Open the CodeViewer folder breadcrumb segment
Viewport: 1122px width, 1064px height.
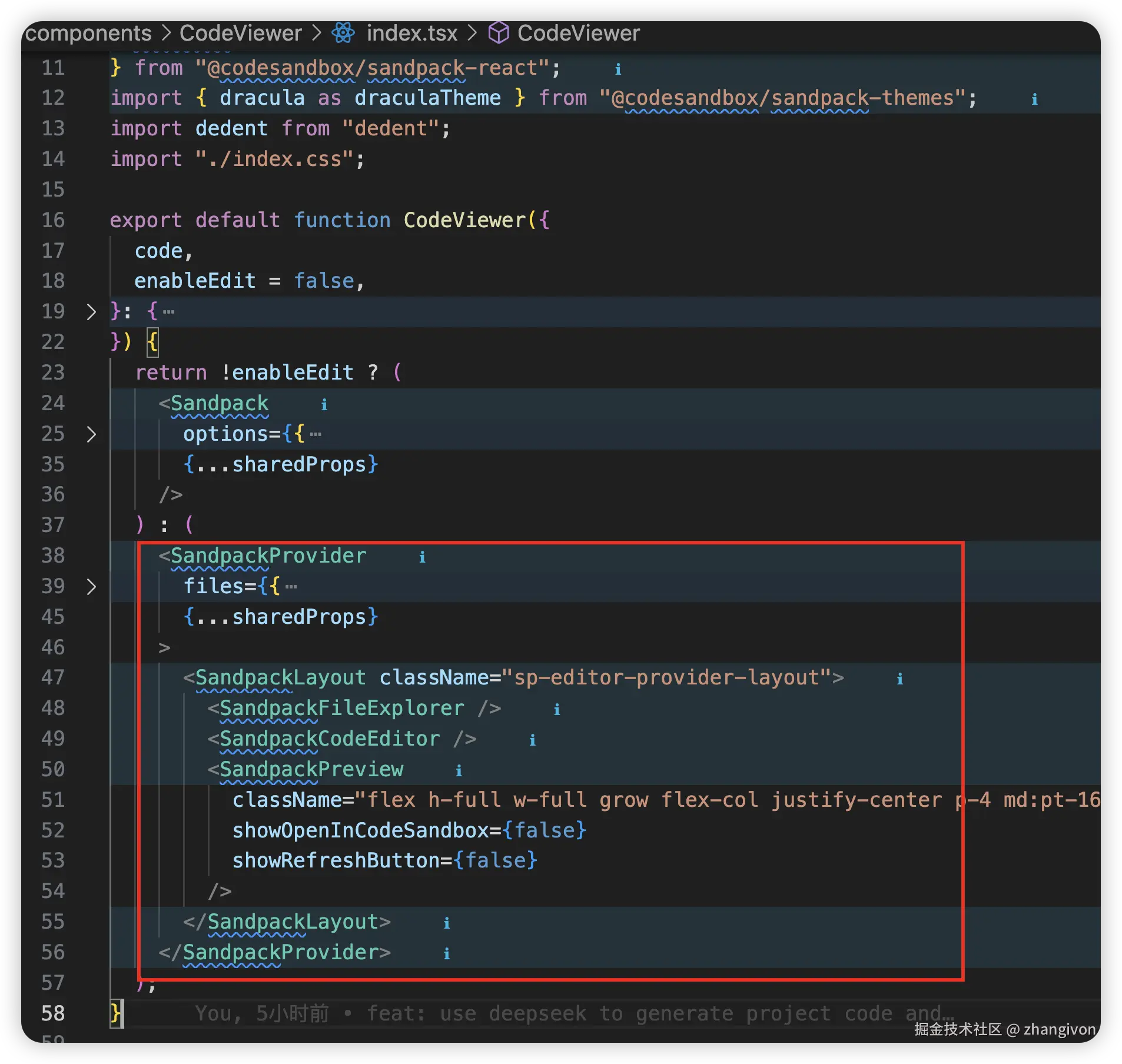pyautogui.click(x=240, y=33)
